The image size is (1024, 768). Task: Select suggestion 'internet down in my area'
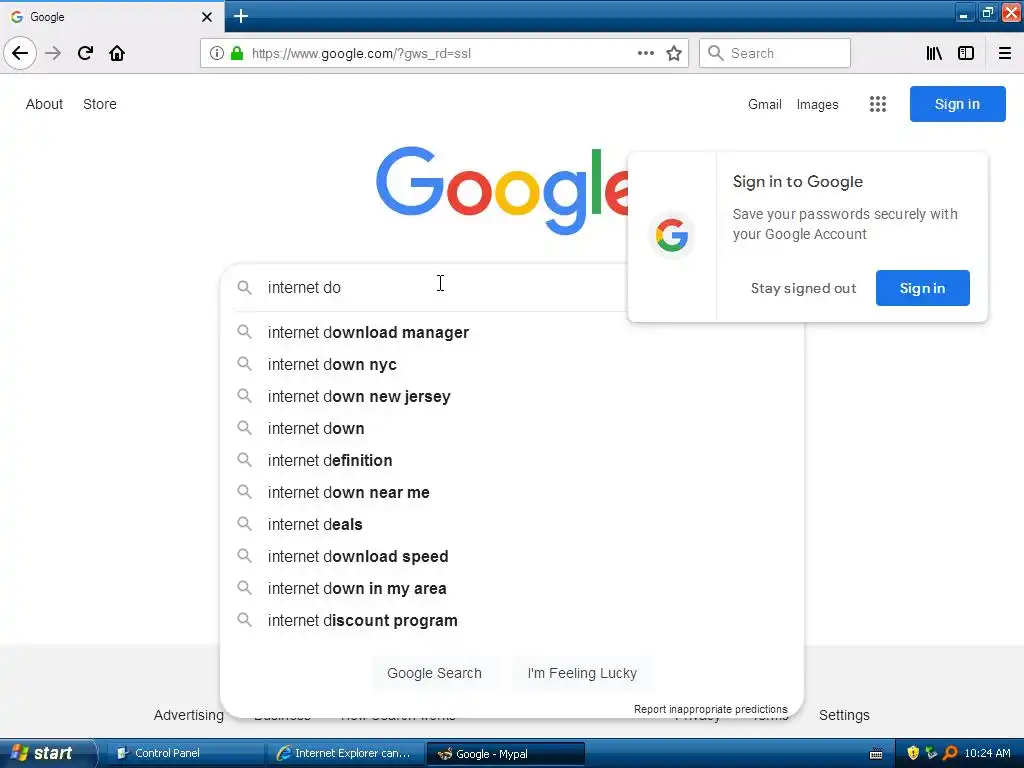(x=512, y=588)
